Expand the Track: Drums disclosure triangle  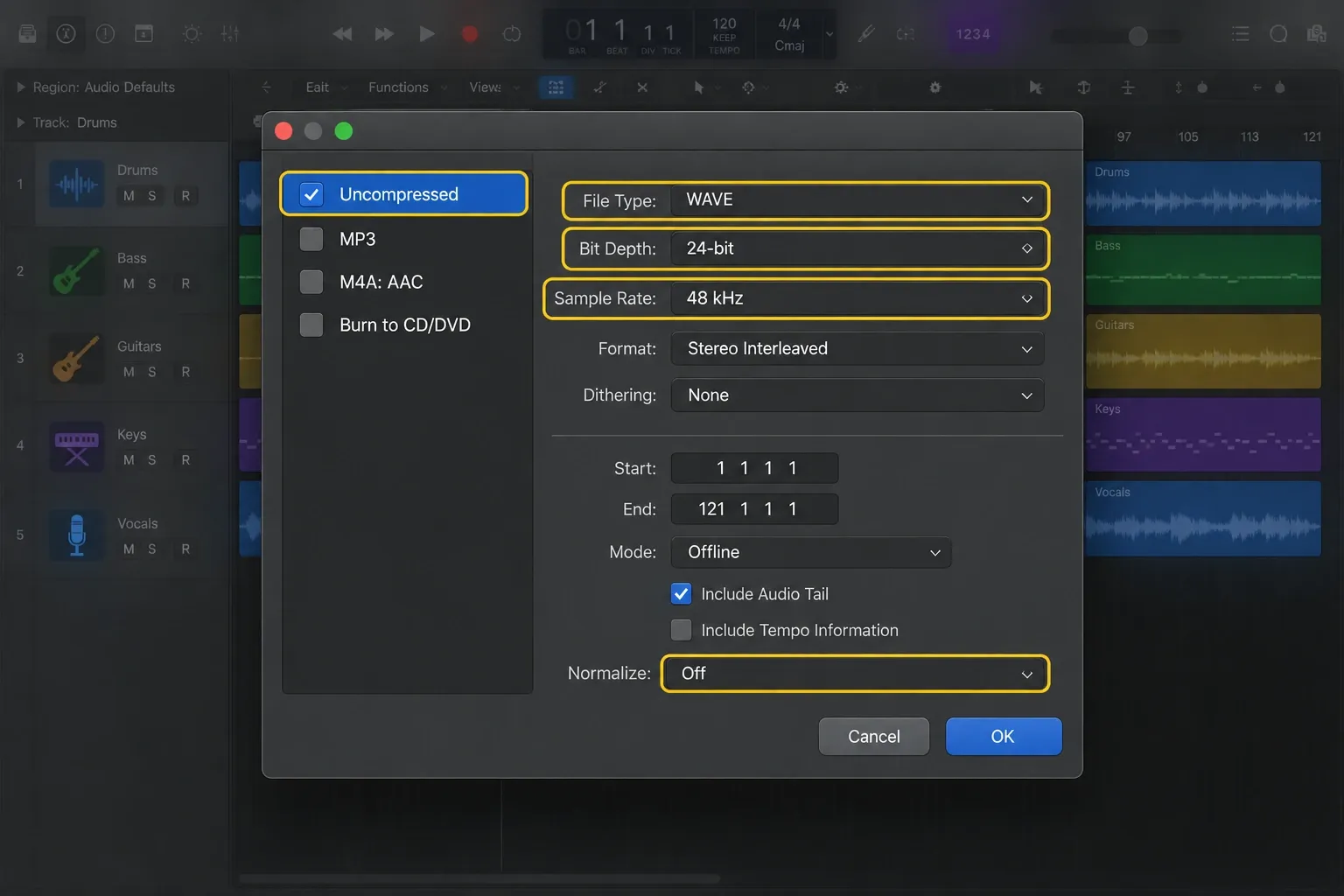[x=20, y=122]
